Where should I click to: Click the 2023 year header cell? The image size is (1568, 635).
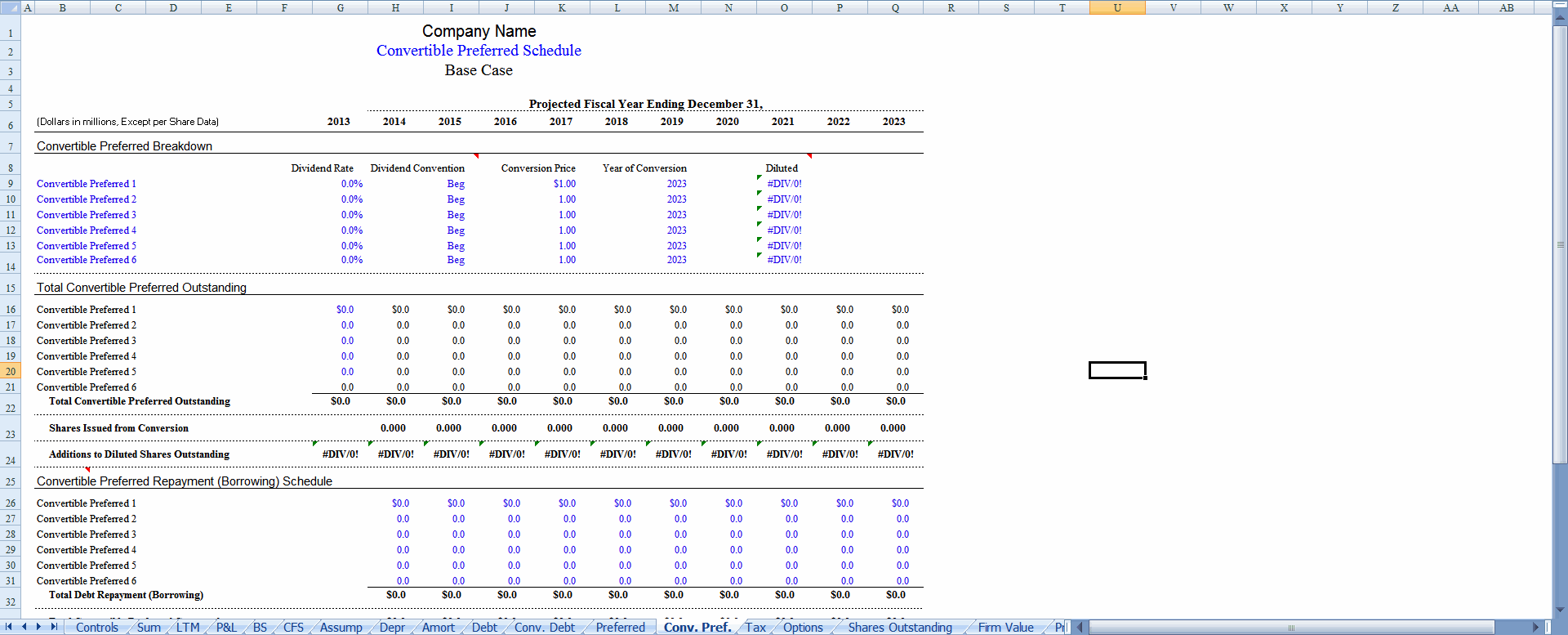tap(893, 121)
